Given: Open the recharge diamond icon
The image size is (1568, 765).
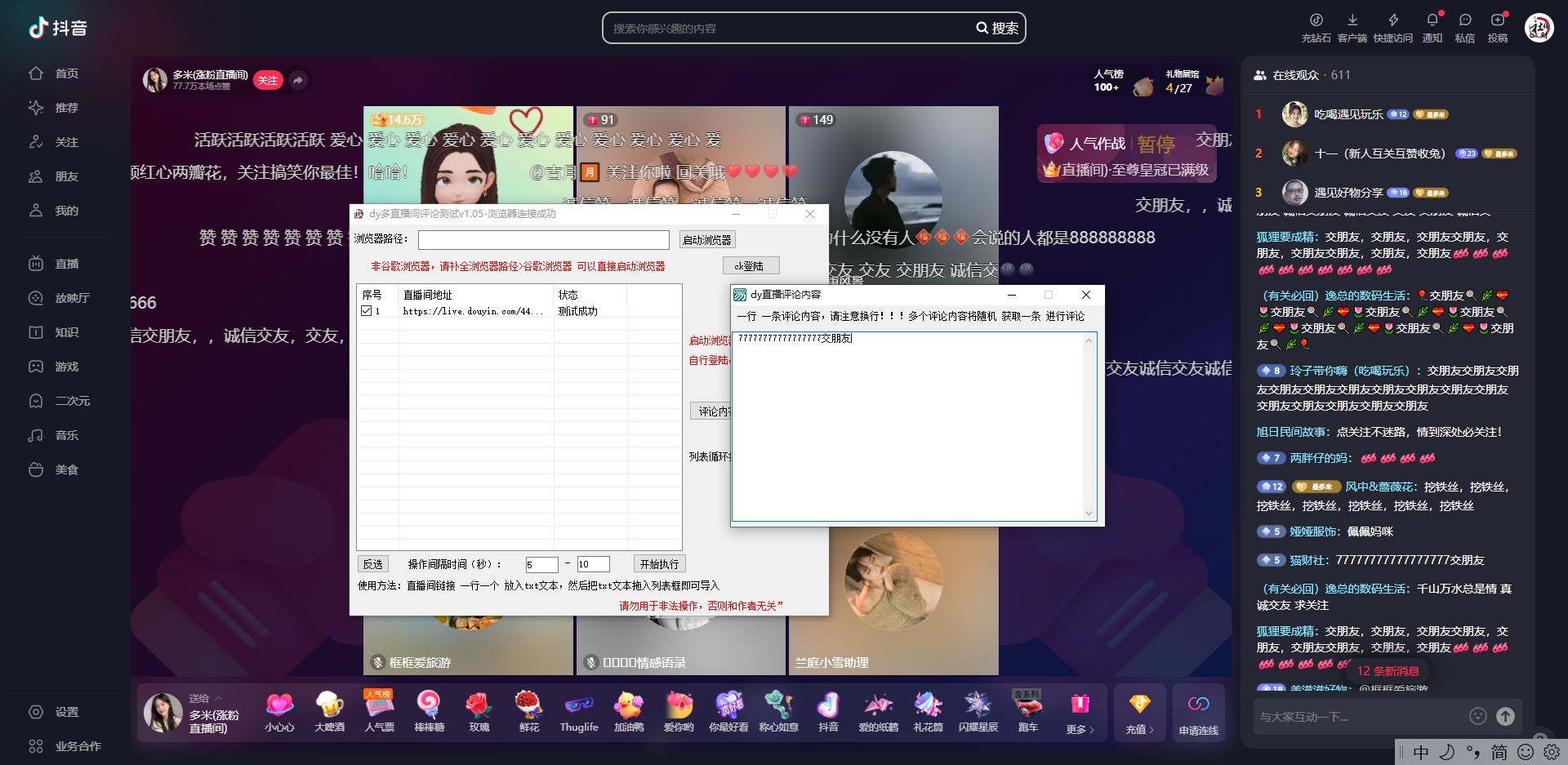Looking at the screenshot, I should [x=1139, y=705].
